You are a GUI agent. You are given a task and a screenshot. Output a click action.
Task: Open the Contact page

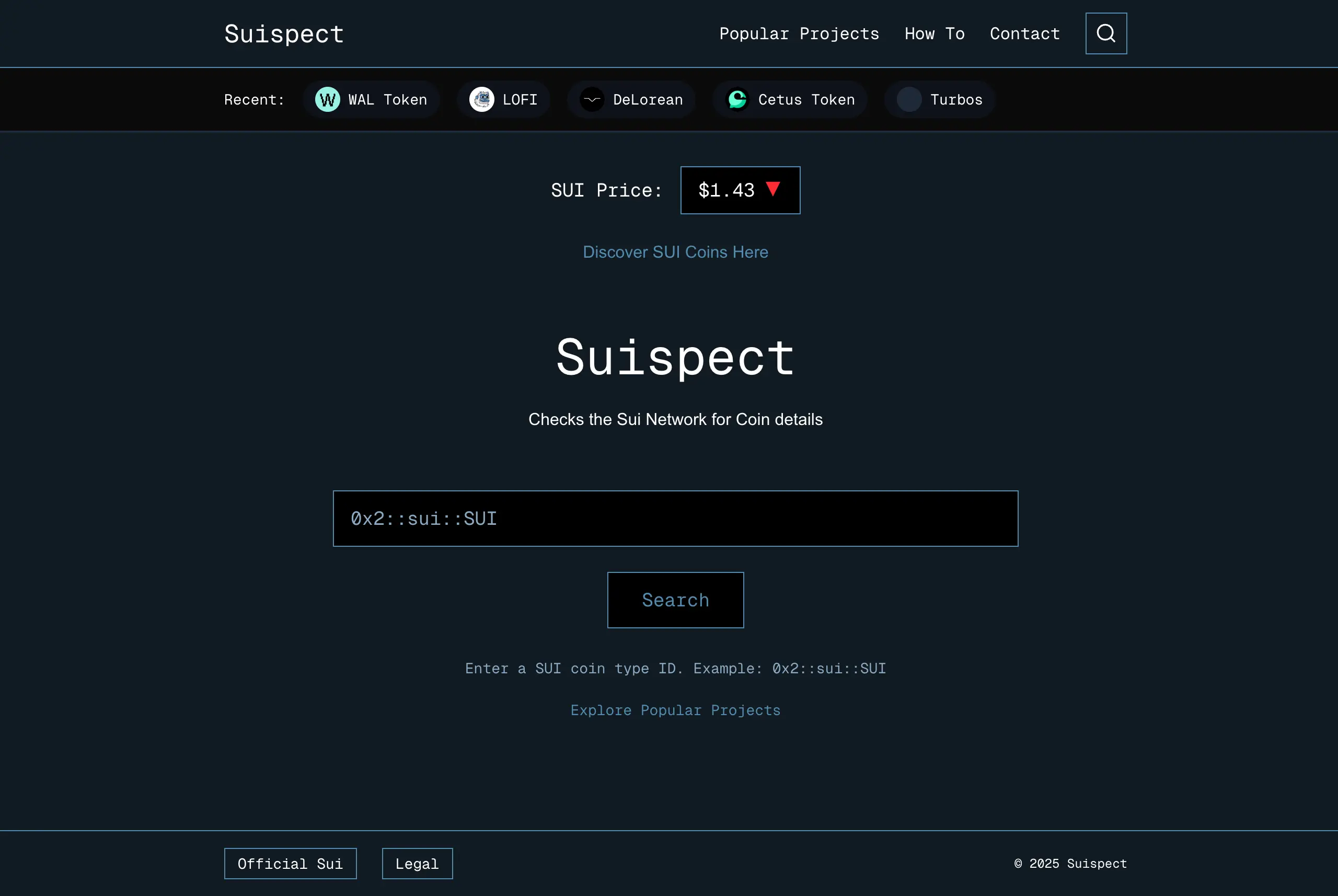tap(1024, 33)
